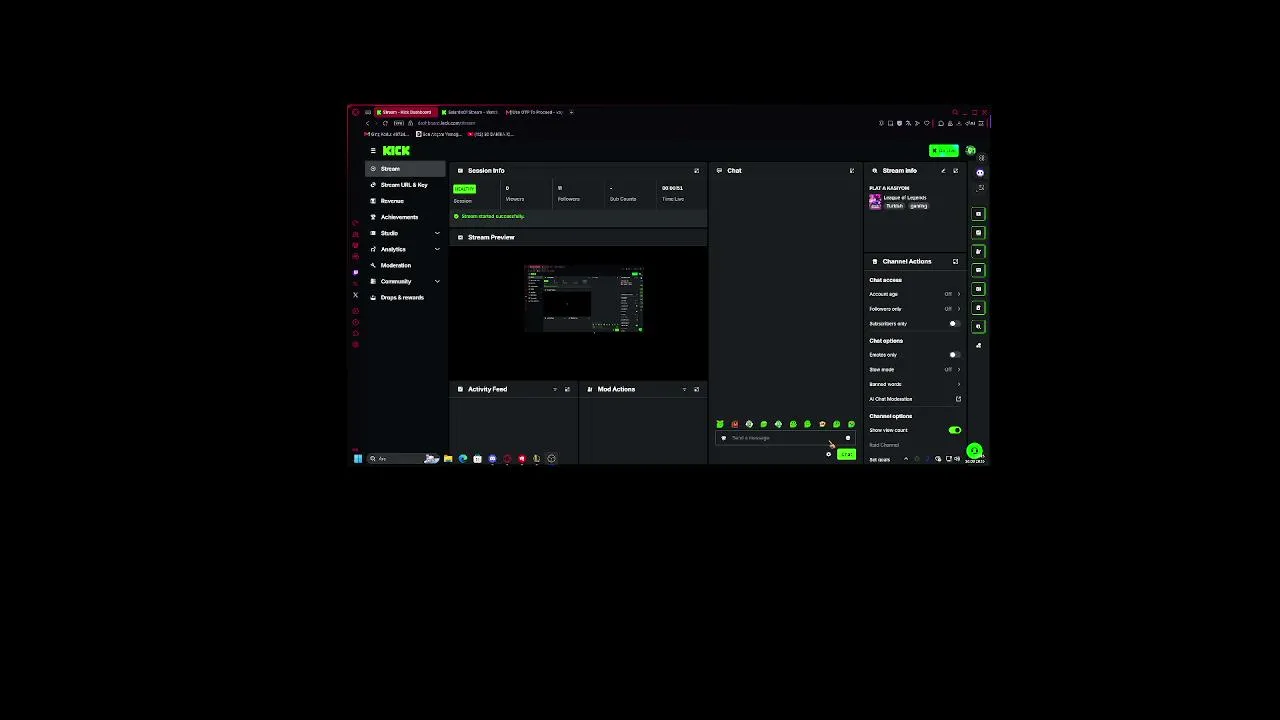Open the Mod Actions filter dropdown
The height and width of the screenshot is (720, 1280).
pos(684,389)
